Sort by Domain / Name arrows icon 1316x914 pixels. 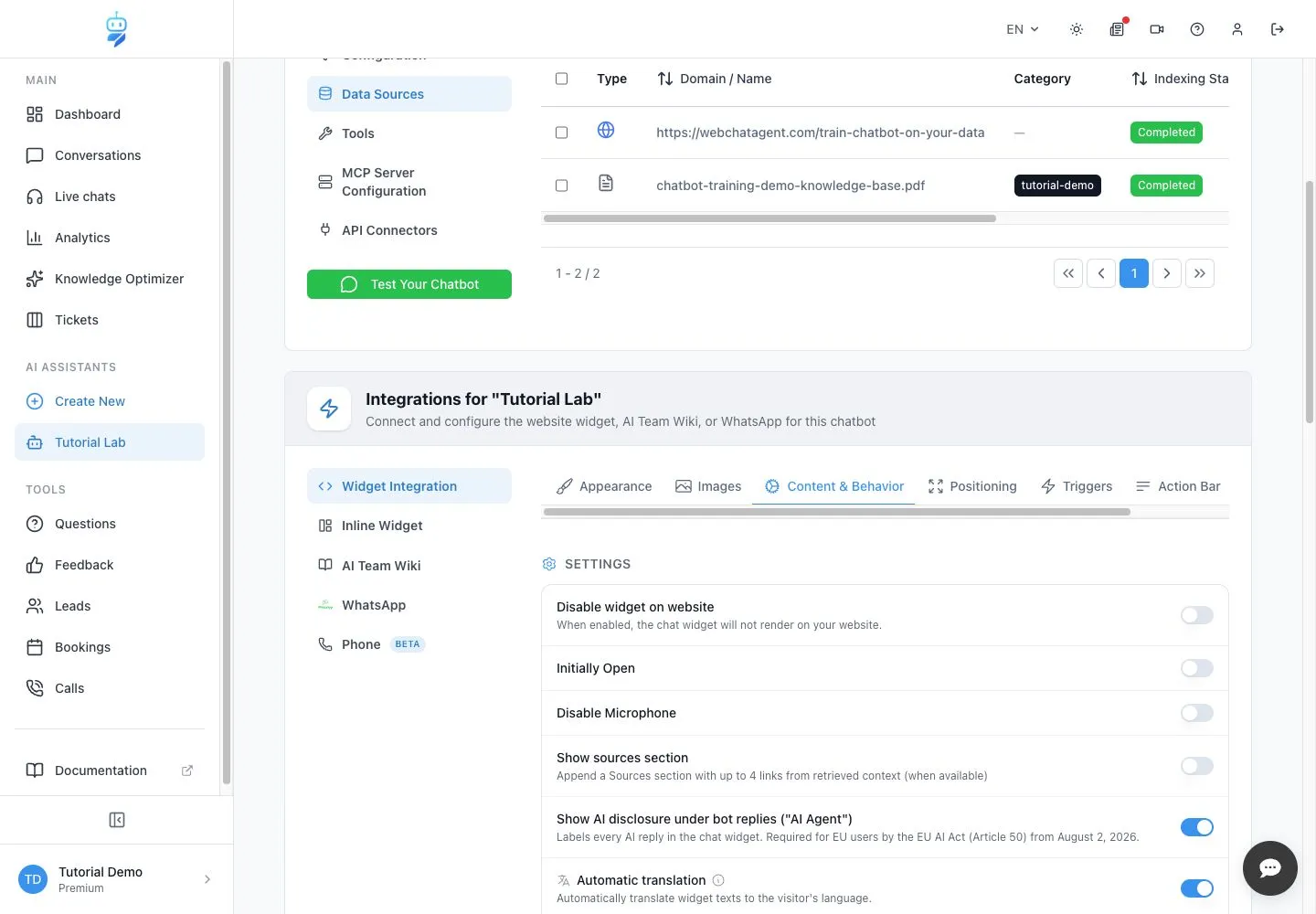click(x=665, y=79)
